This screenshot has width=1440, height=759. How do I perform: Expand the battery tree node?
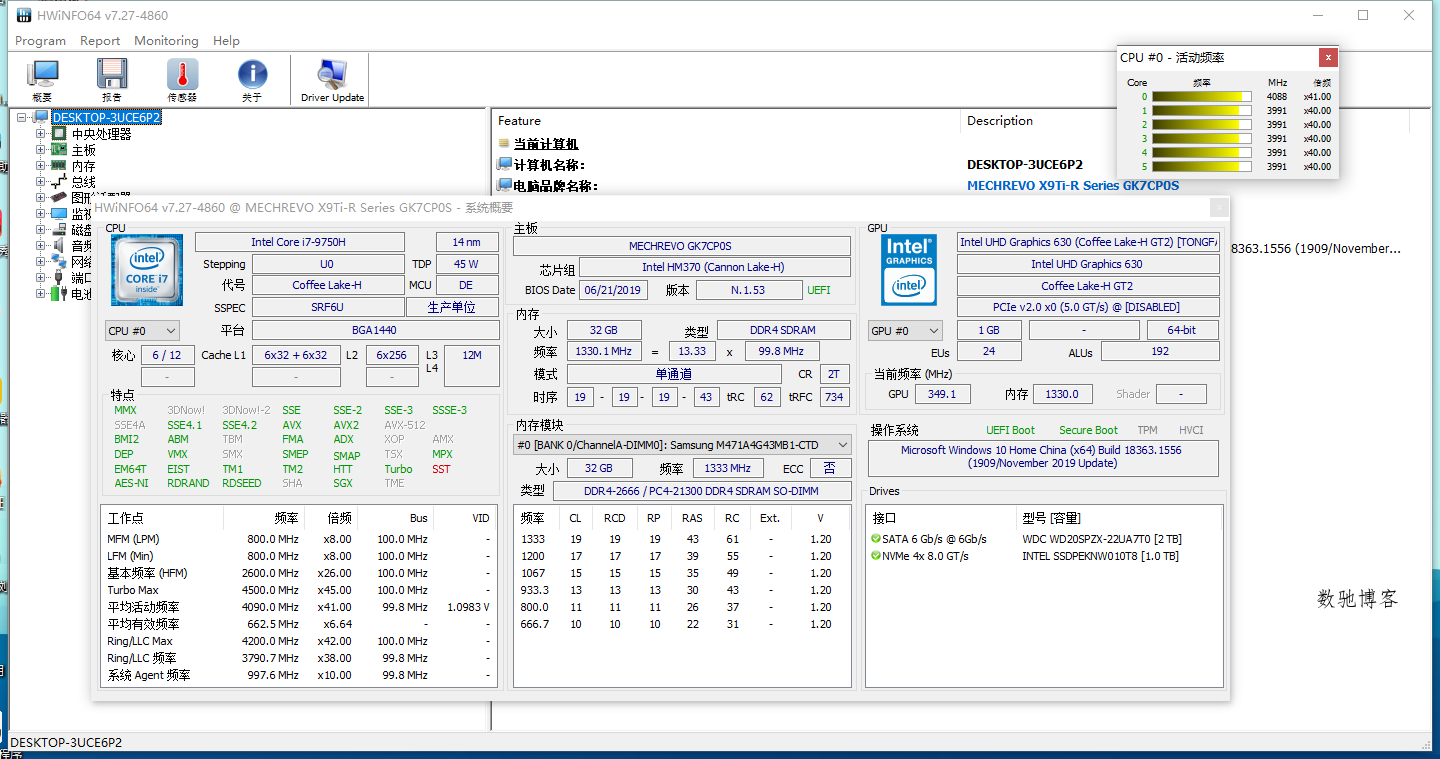tap(41, 294)
